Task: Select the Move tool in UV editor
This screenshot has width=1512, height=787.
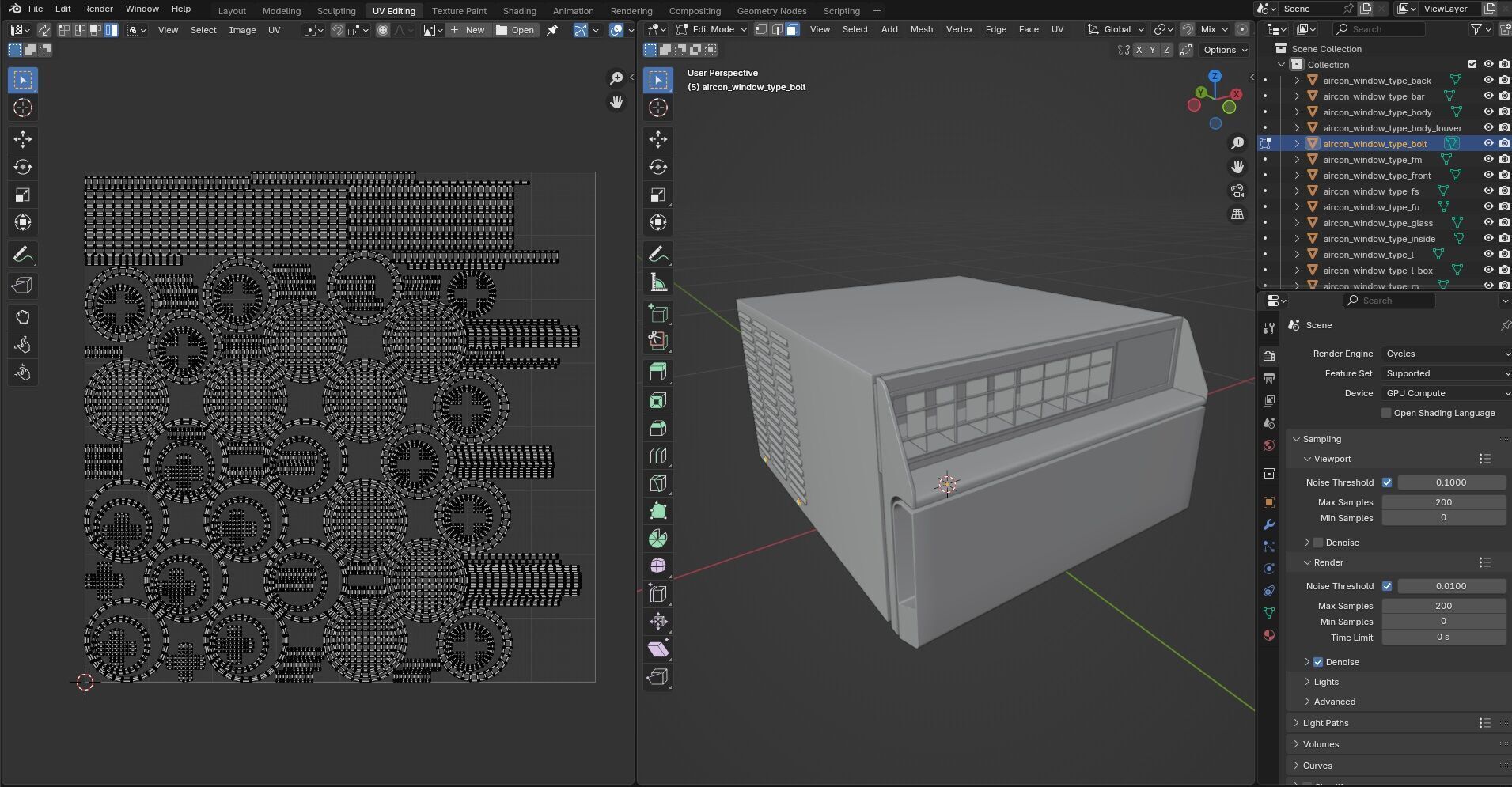Action: tap(23, 139)
